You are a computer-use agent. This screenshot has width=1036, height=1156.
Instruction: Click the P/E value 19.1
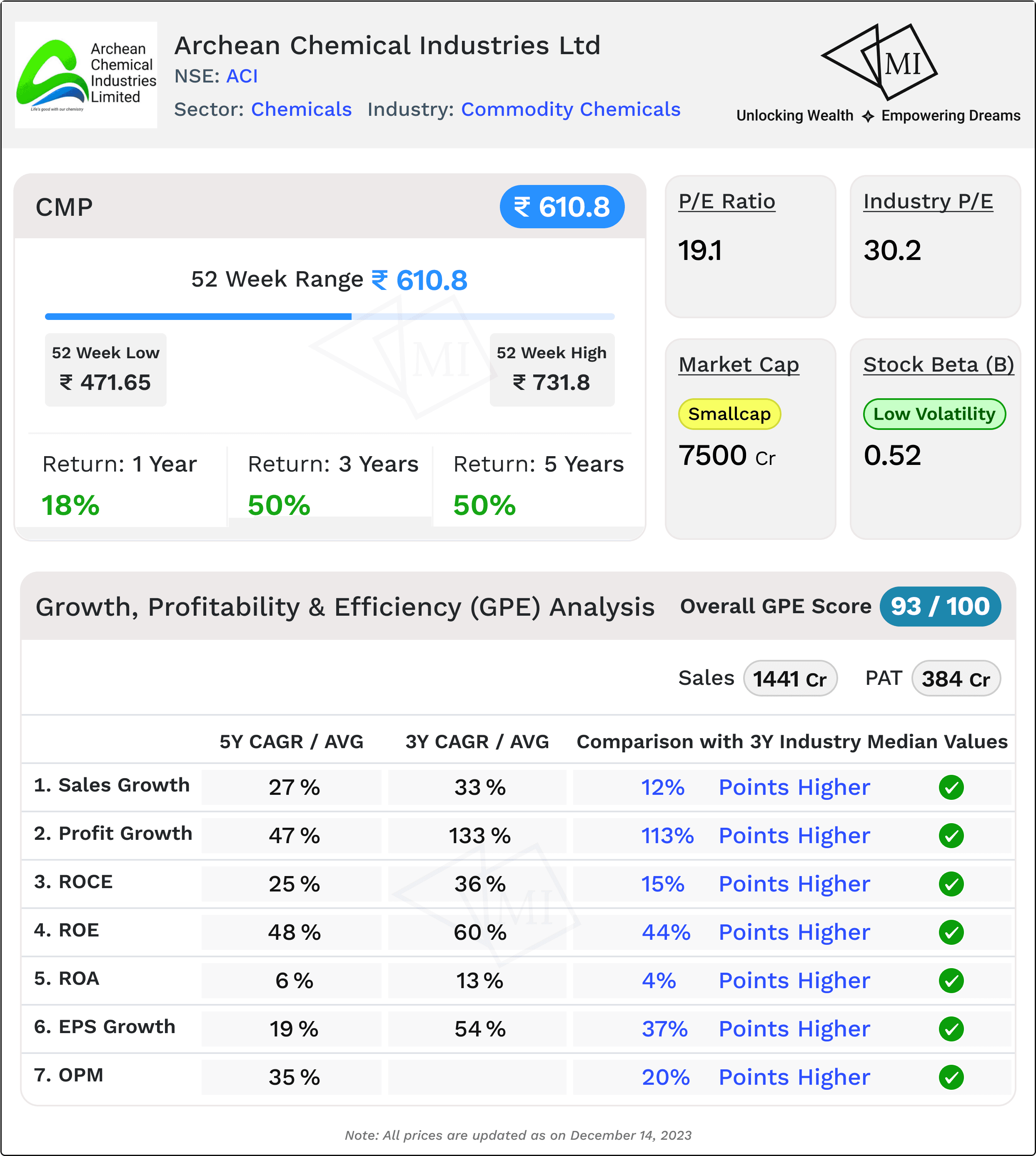click(700, 250)
